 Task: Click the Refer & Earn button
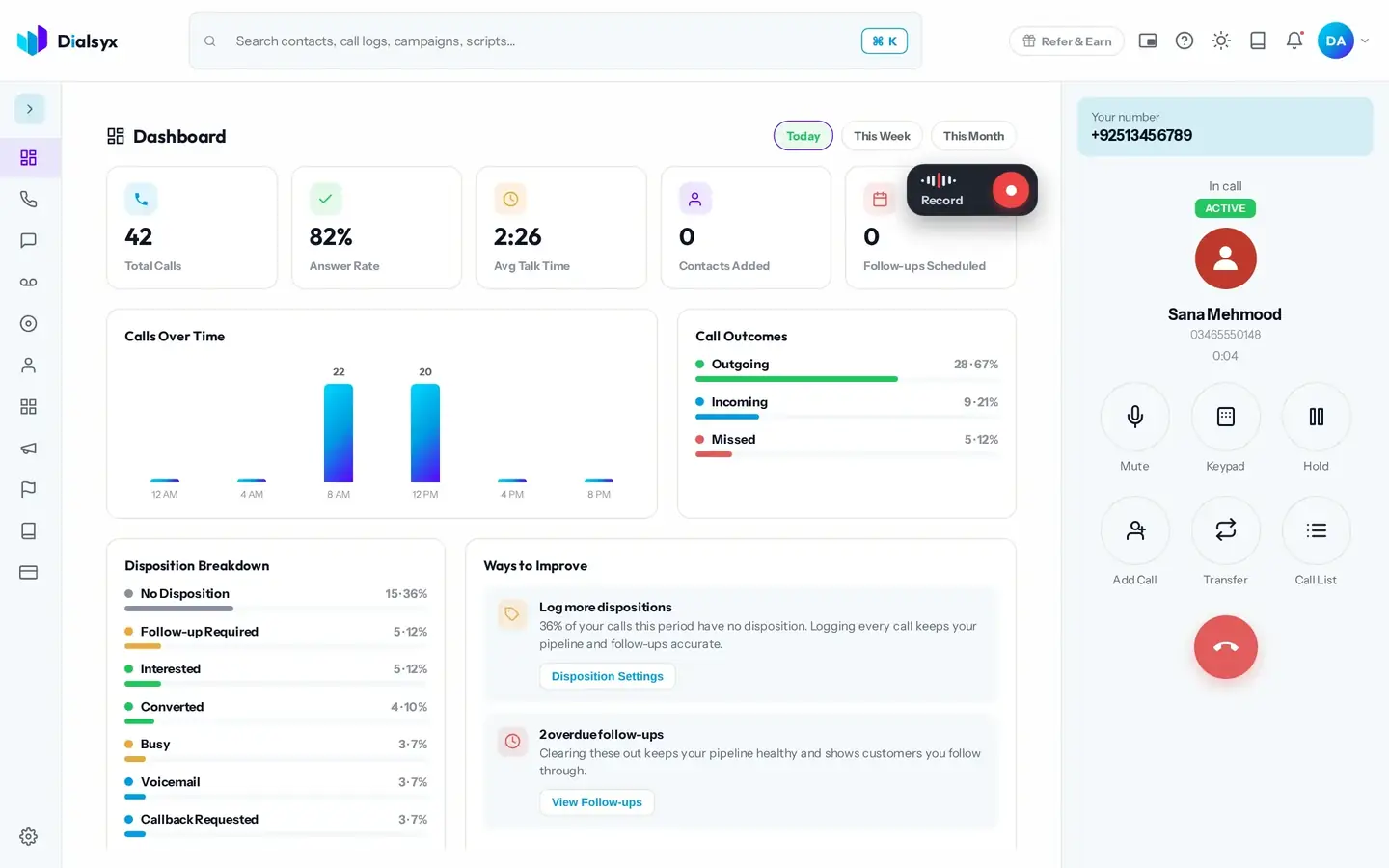[1067, 41]
